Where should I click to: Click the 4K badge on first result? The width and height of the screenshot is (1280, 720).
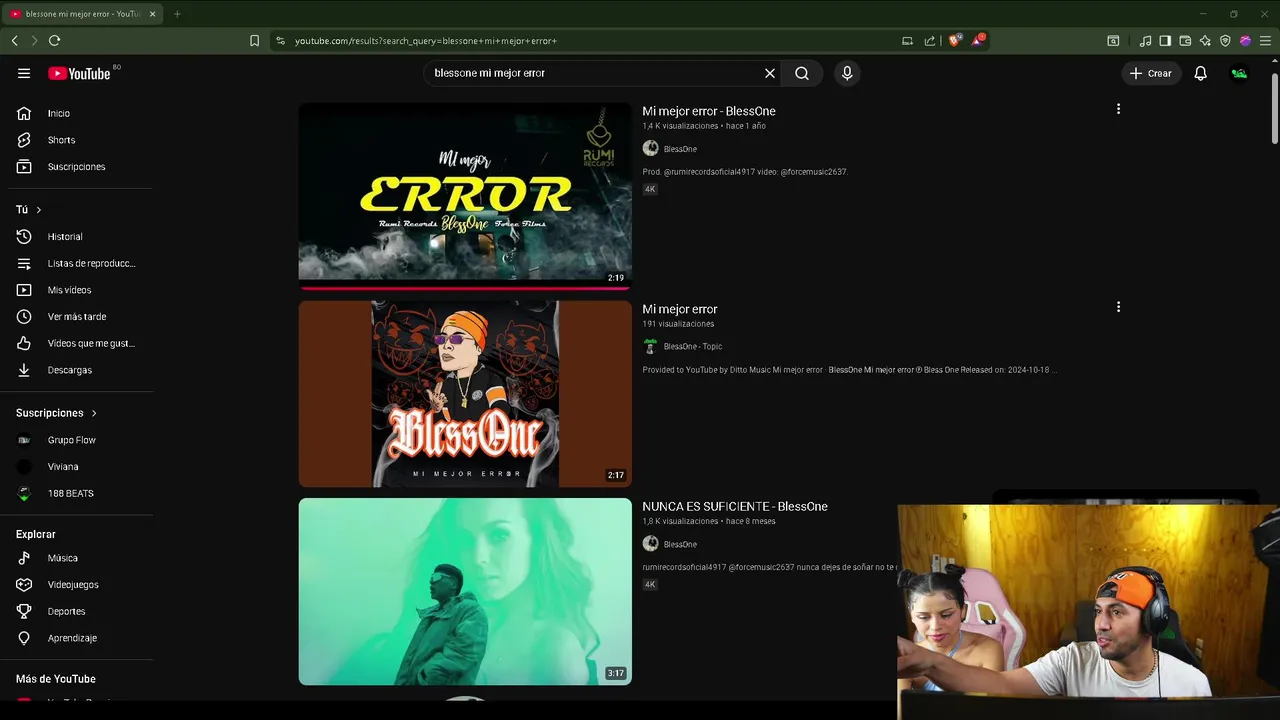(650, 189)
